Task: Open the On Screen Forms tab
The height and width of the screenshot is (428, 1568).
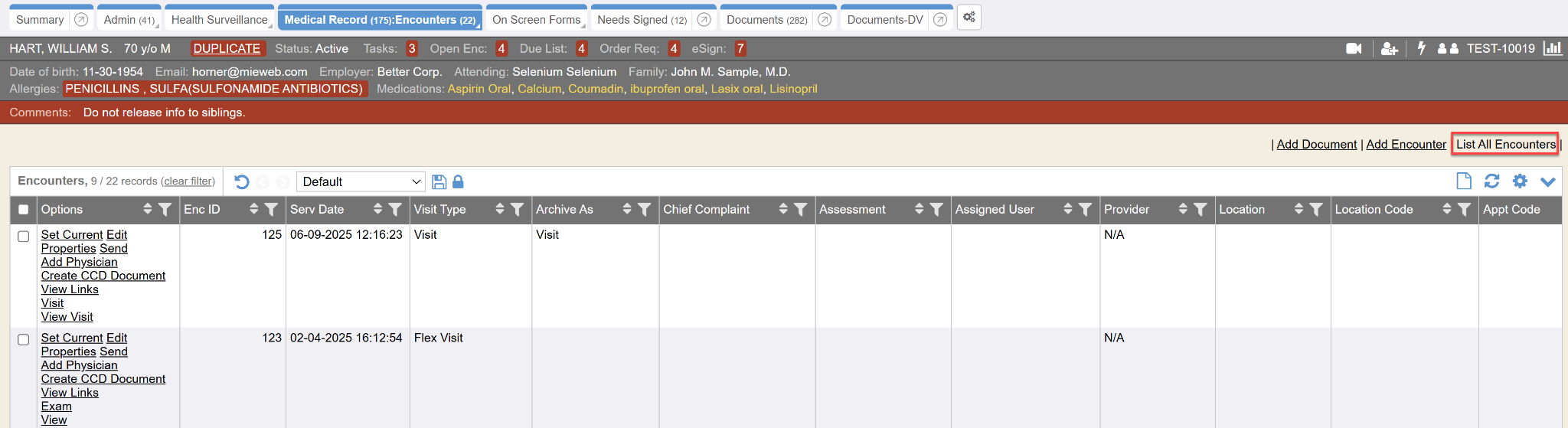Action: point(536,20)
